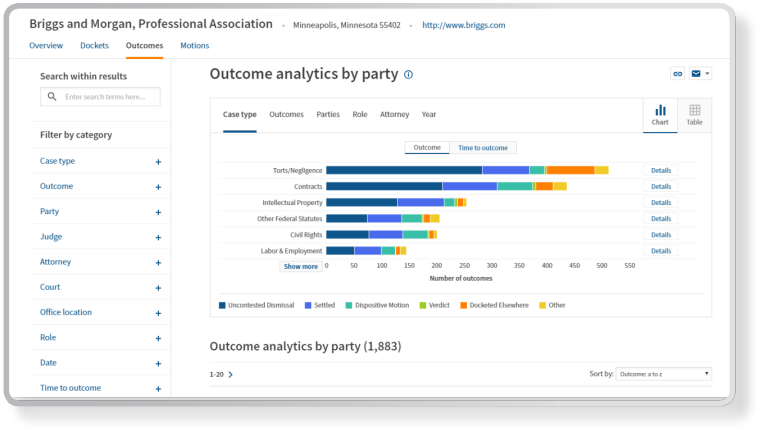Switch to Time to outcome toggle
This screenshot has width=768, height=432.
click(483, 148)
